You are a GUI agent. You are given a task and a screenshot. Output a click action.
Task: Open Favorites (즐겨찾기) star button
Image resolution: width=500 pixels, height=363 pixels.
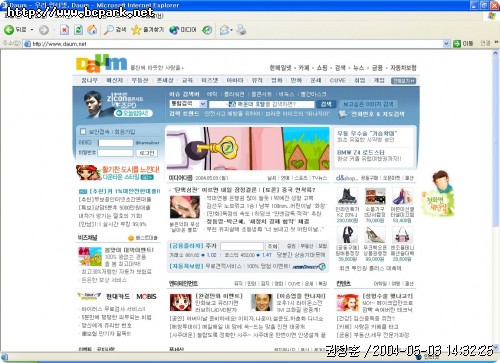147,30
